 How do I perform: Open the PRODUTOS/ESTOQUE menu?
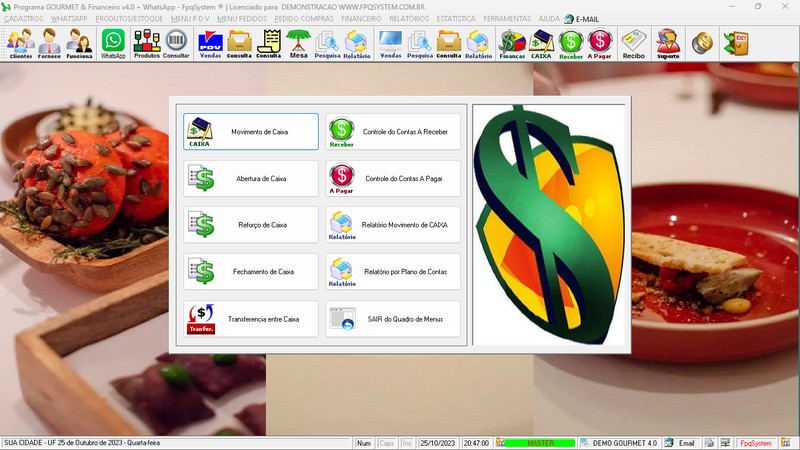point(129,19)
